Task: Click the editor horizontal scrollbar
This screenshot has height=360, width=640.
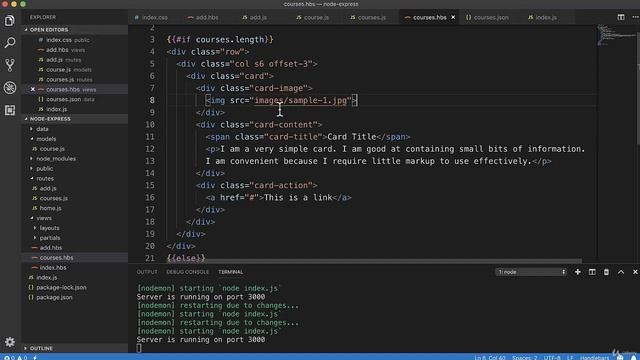Action: coord(355,260)
